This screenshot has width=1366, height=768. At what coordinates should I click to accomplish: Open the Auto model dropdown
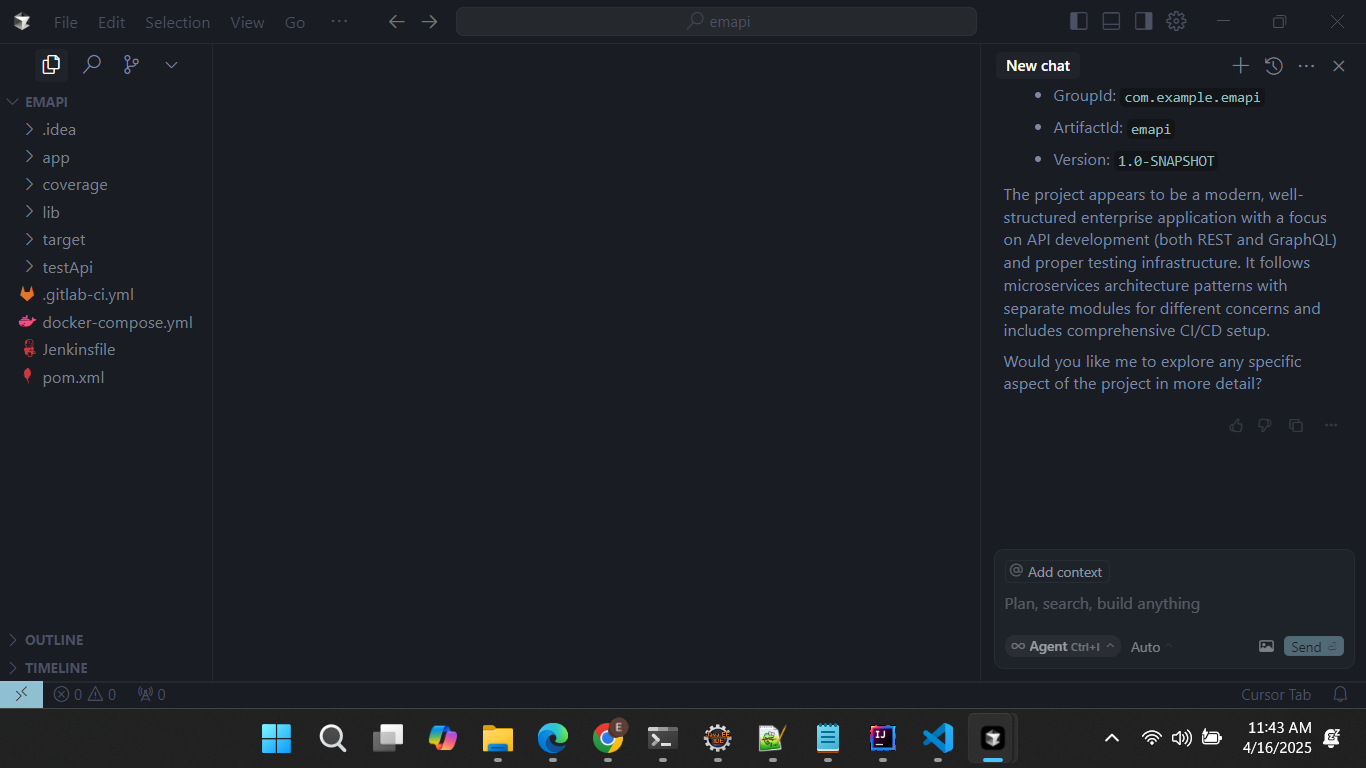coord(1151,647)
